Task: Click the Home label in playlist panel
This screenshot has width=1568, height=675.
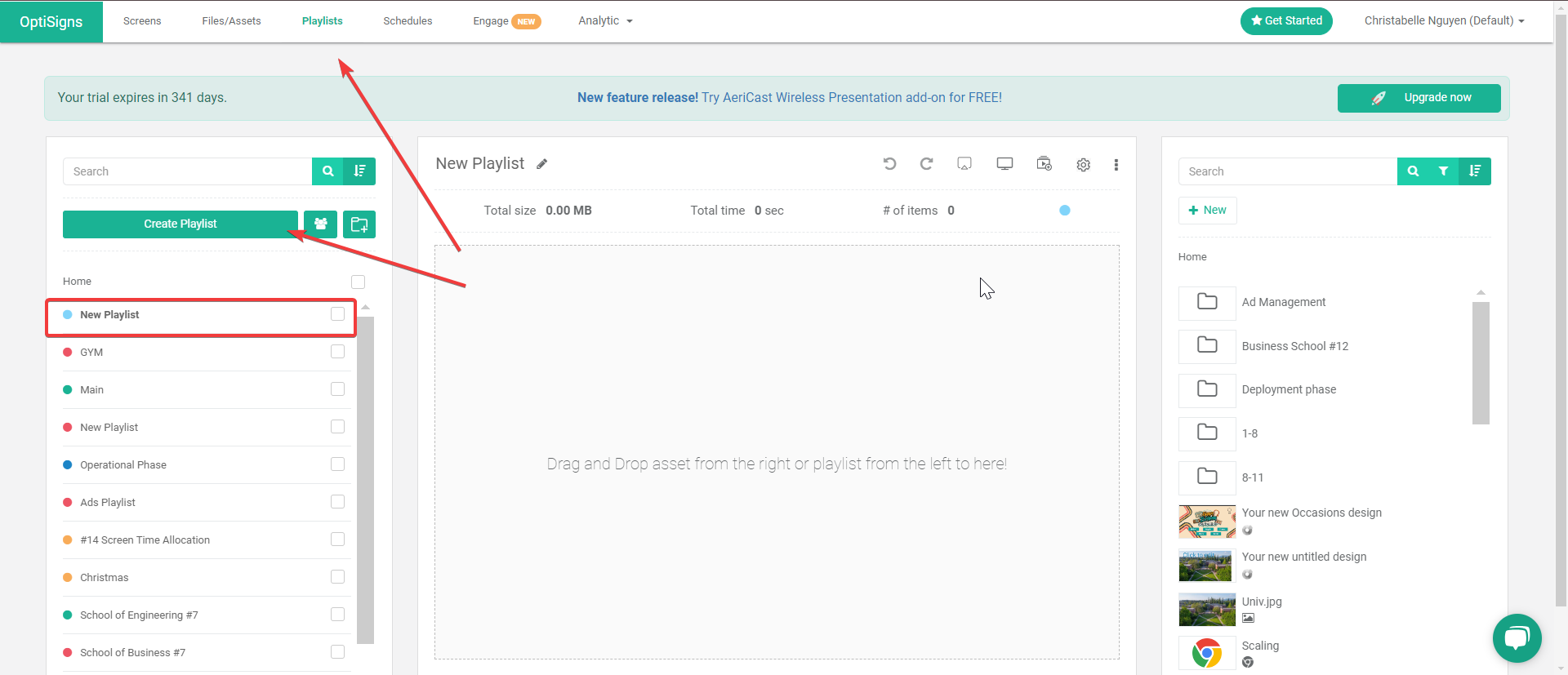Action: [77, 282]
